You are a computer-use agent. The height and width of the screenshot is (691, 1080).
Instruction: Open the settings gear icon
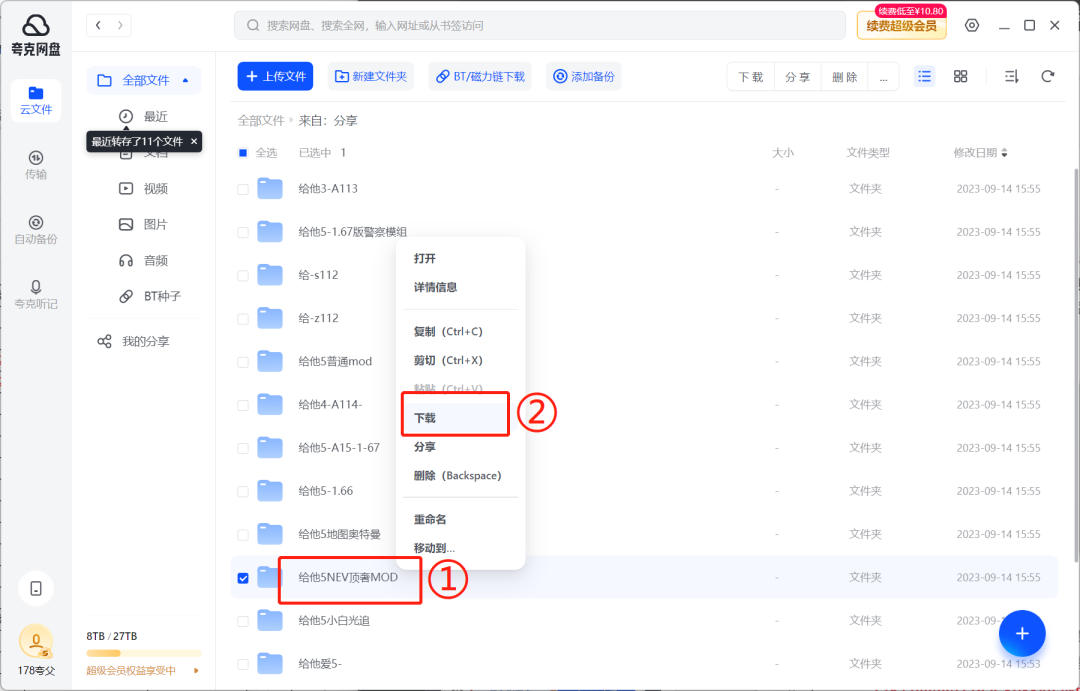pos(971,25)
